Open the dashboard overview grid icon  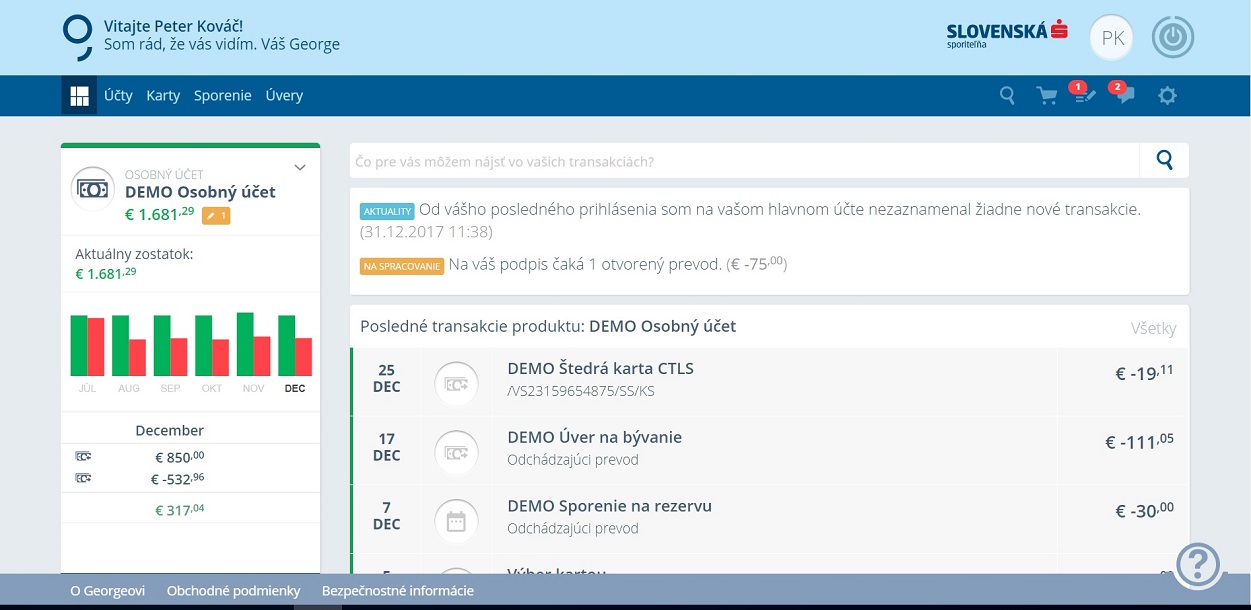(79, 96)
